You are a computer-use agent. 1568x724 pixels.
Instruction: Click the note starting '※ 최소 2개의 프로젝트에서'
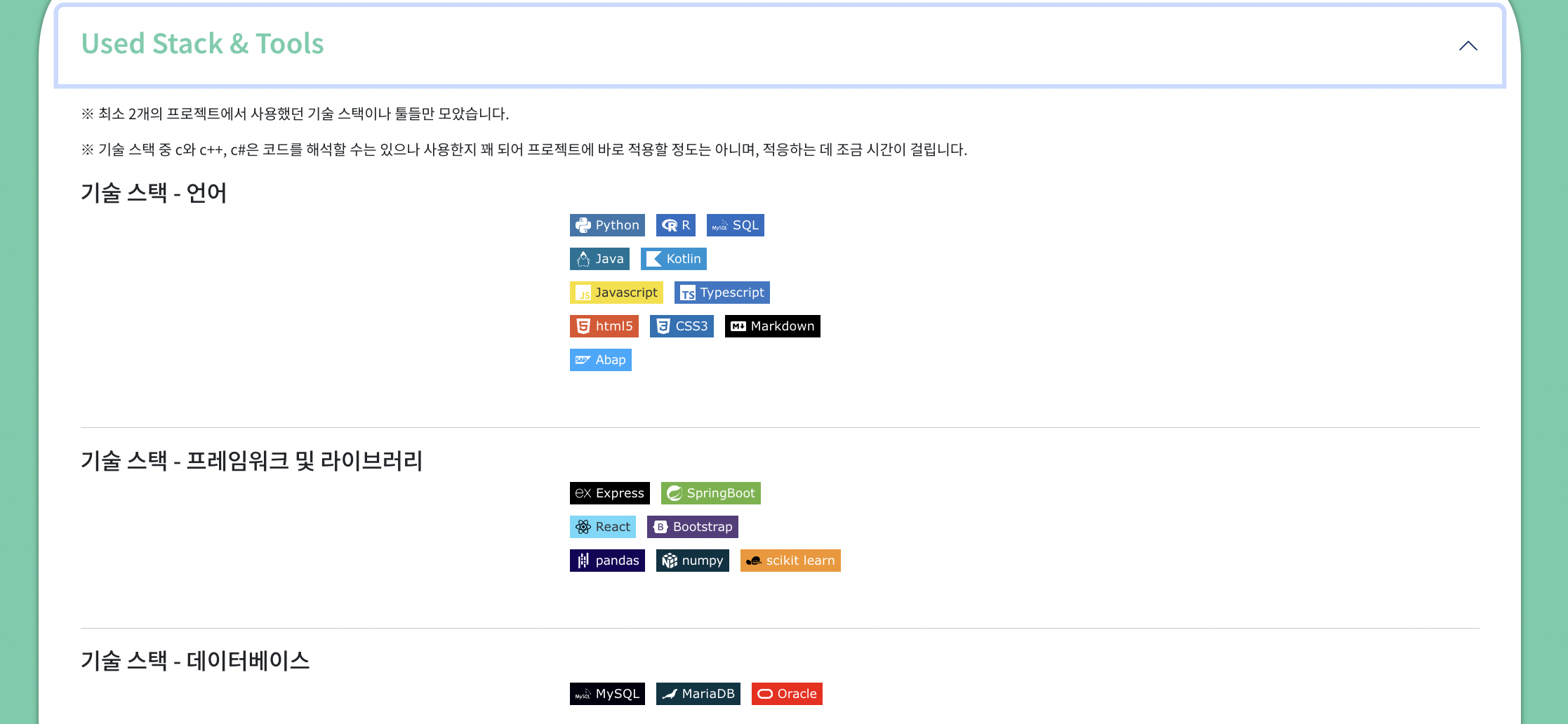click(295, 114)
